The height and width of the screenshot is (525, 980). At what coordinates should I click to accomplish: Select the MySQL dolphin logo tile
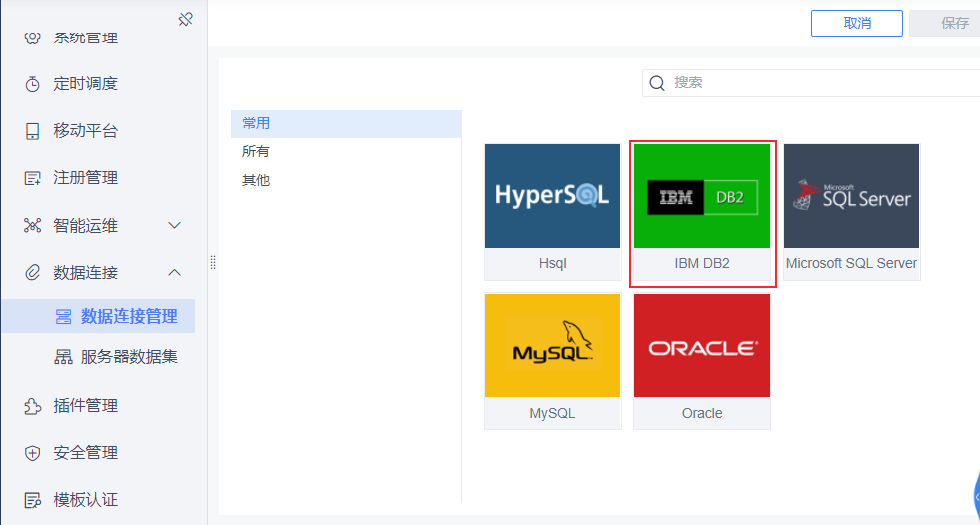(552, 346)
